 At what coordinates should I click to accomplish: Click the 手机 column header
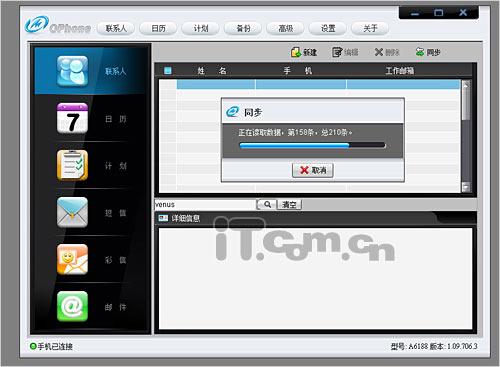[x=298, y=70]
